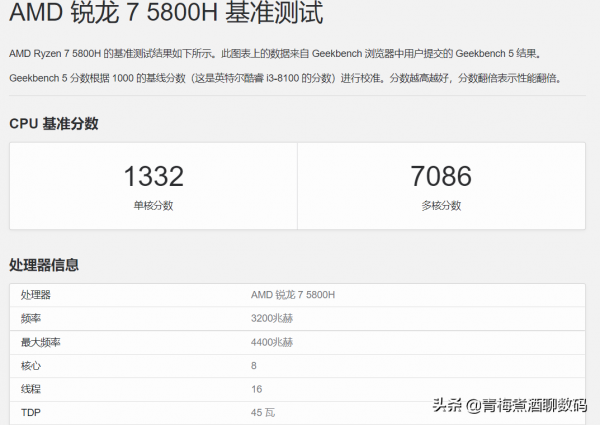Click the TDP row label
This screenshot has height=425, width=600.
(x=31, y=412)
